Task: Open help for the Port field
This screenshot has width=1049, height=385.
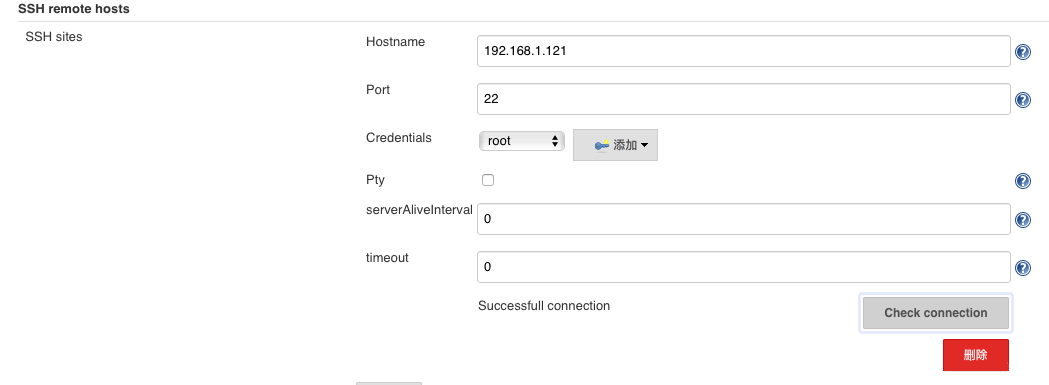Action: click(1022, 100)
